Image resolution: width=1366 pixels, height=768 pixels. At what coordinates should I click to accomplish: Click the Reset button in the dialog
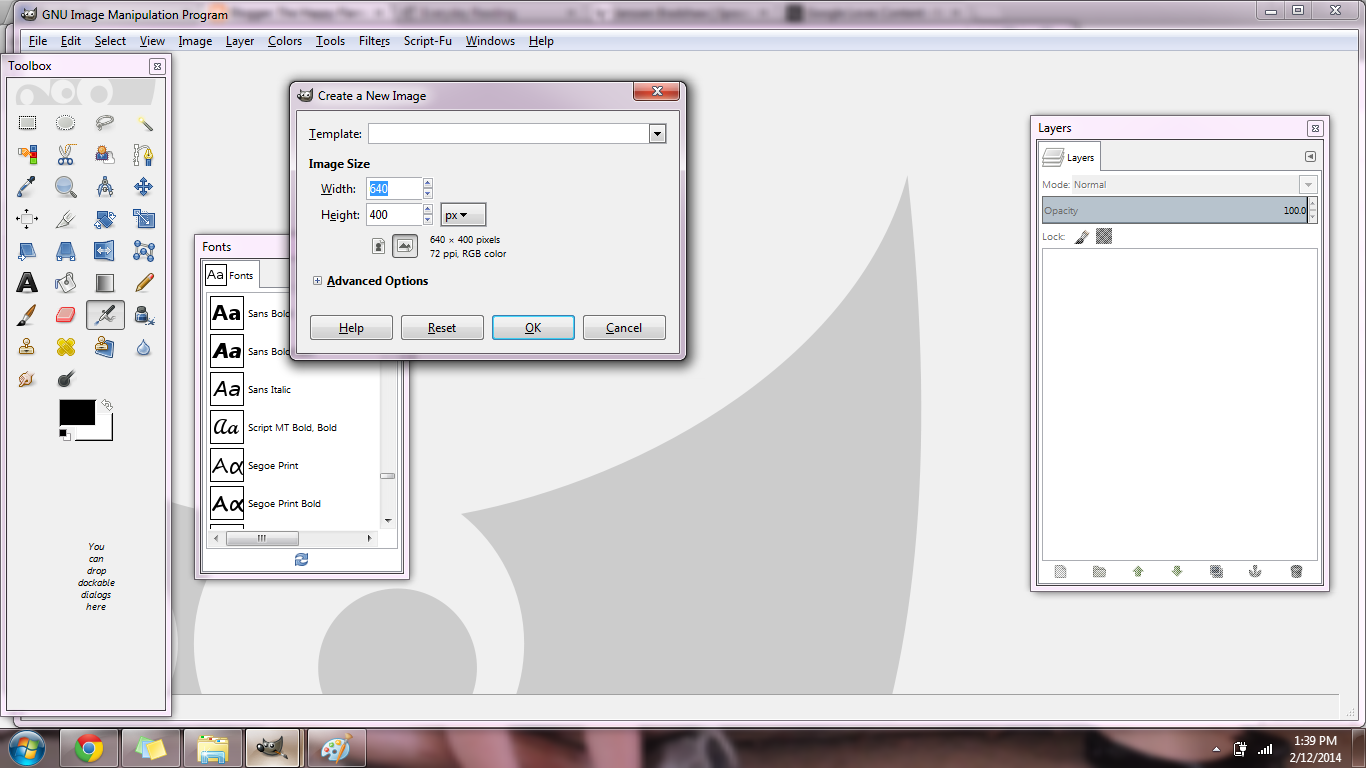click(x=442, y=328)
